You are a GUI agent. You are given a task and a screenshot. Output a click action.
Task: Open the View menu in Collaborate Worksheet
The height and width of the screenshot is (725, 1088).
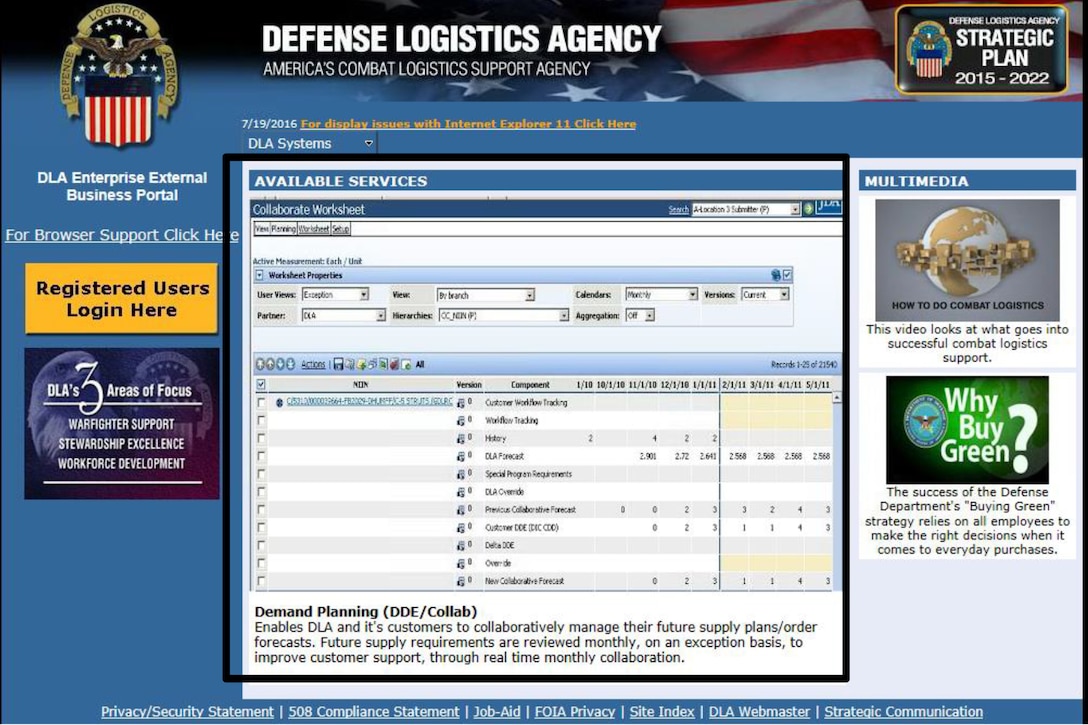tap(262, 228)
